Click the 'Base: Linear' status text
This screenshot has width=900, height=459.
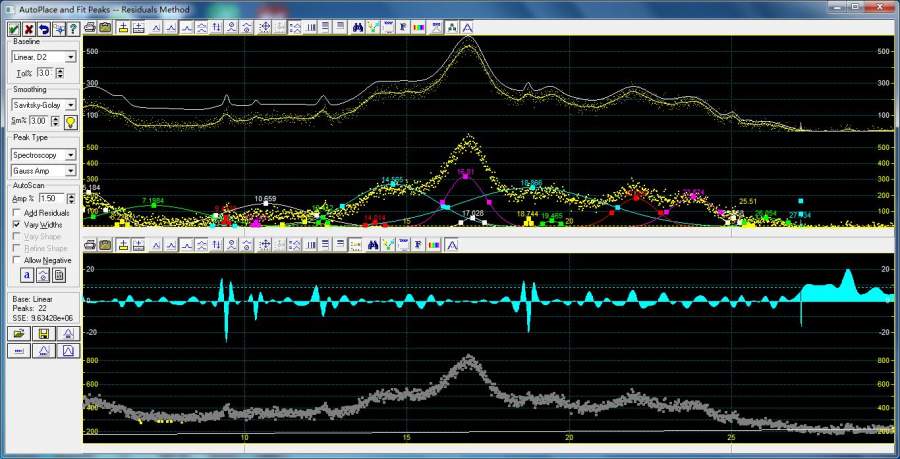[32, 299]
